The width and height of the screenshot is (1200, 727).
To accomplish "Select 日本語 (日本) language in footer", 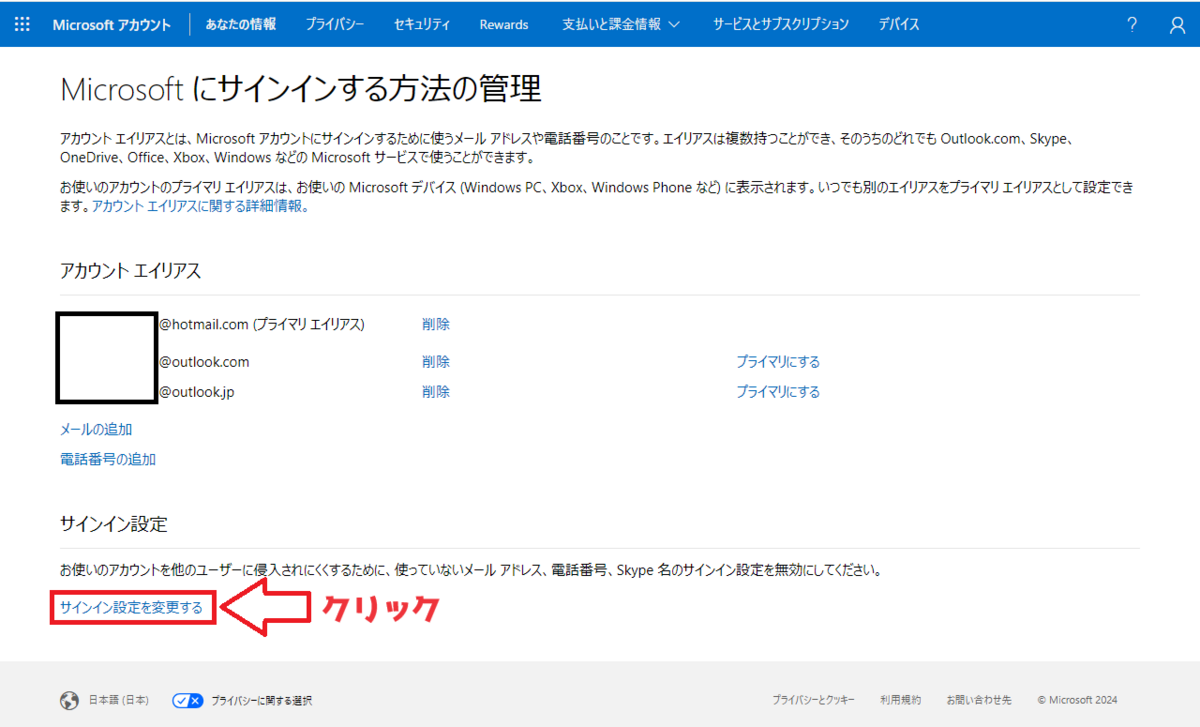I will click(119, 700).
